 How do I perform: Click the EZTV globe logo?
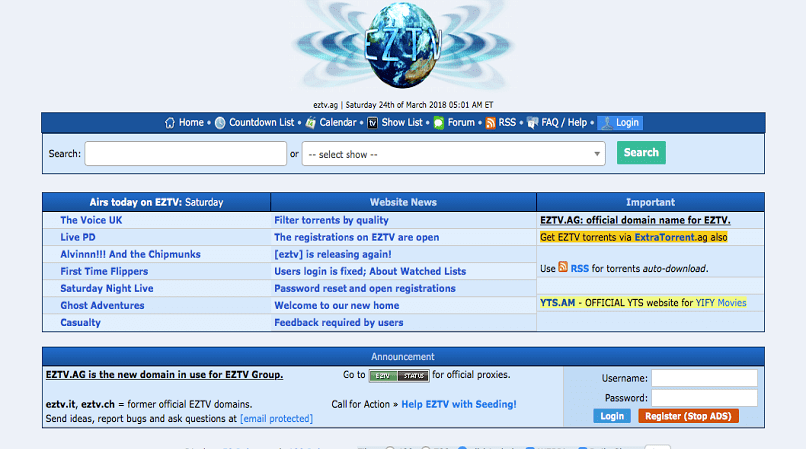coord(404,45)
